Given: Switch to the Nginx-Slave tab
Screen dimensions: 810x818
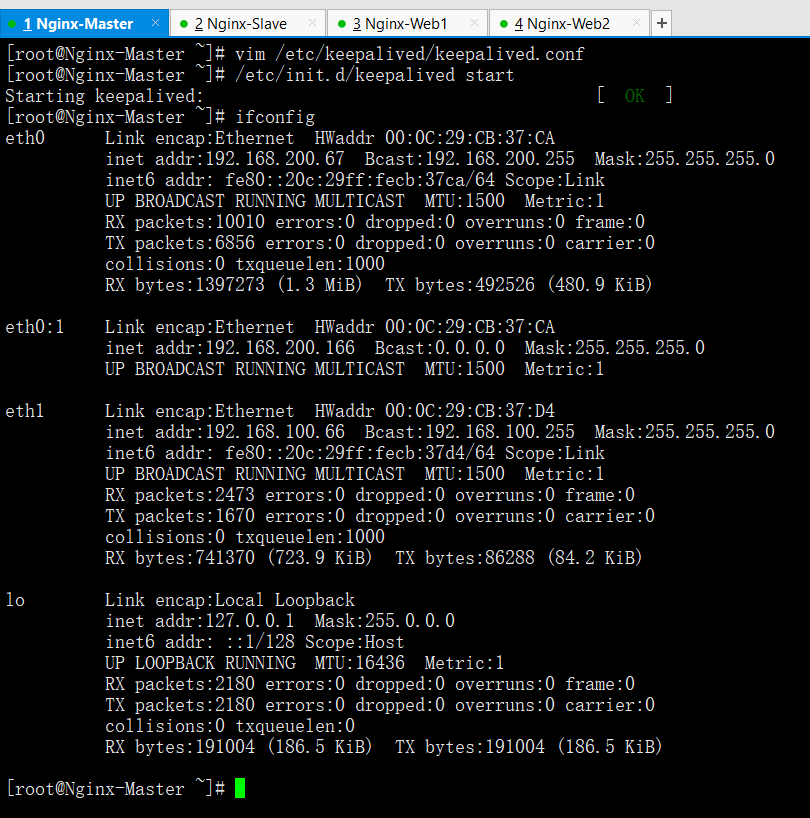Looking at the screenshot, I should tap(248, 23).
